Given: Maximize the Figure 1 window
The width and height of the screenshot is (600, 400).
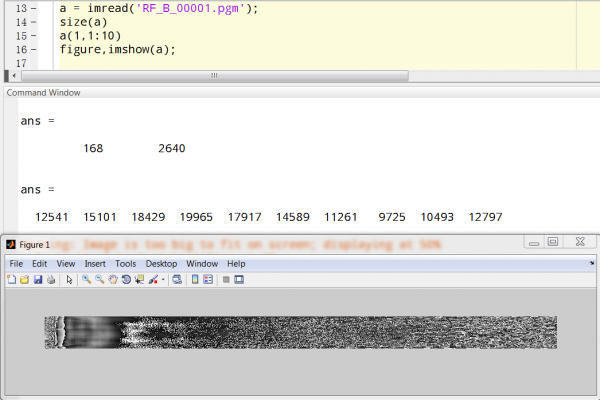Looking at the screenshot, I should click(x=553, y=242).
